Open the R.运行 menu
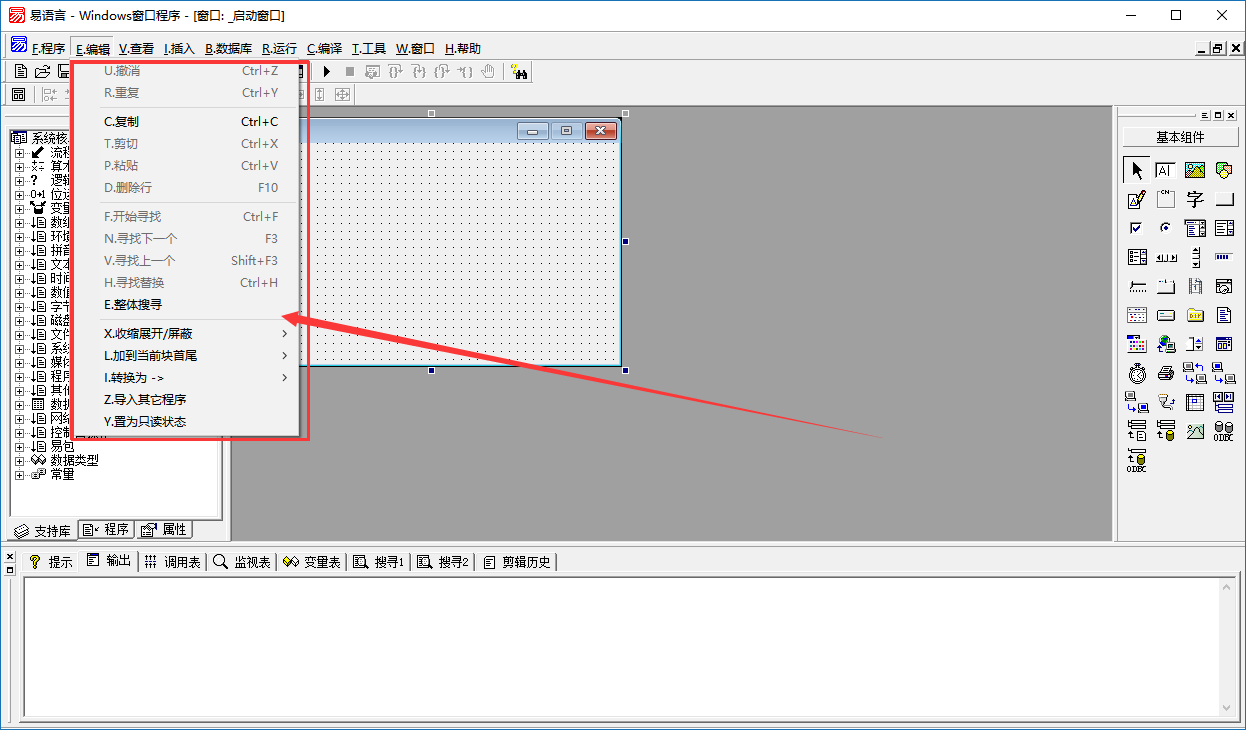 [x=279, y=48]
